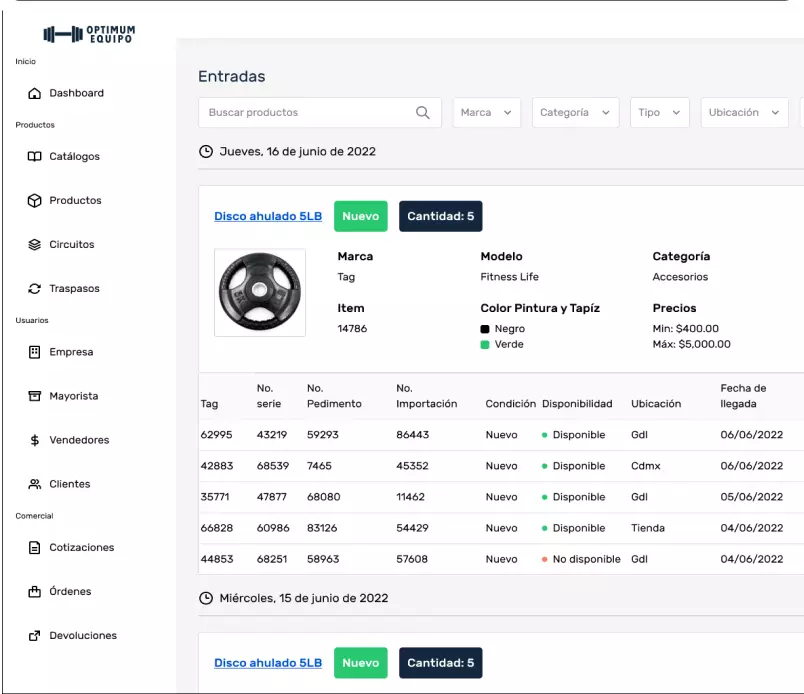Select the Verde color swatch
Viewport: 804px width, 694px height.
[x=485, y=344]
